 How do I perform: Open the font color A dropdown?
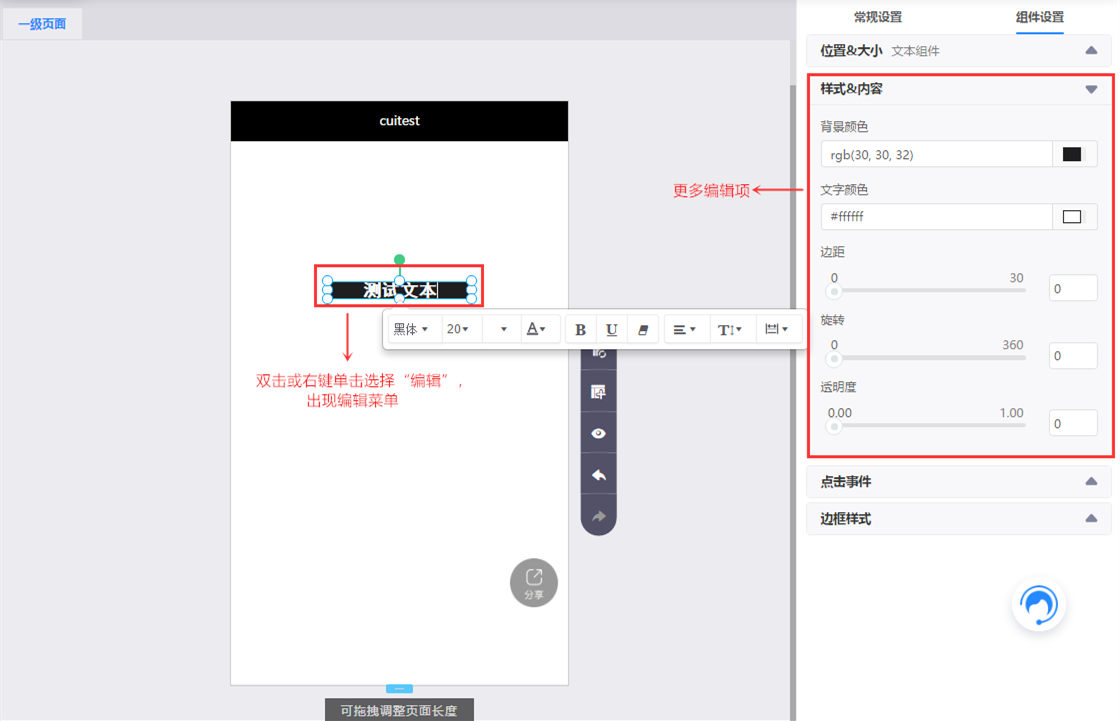(x=536, y=329)
